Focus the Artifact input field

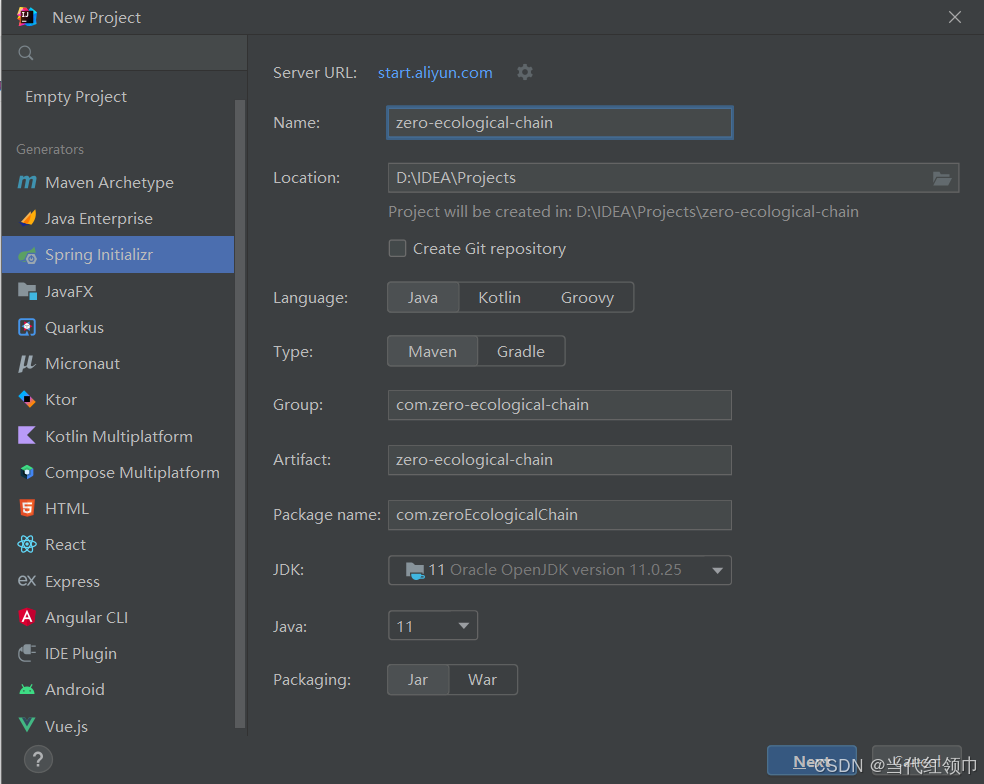click(x=560, y=460)
